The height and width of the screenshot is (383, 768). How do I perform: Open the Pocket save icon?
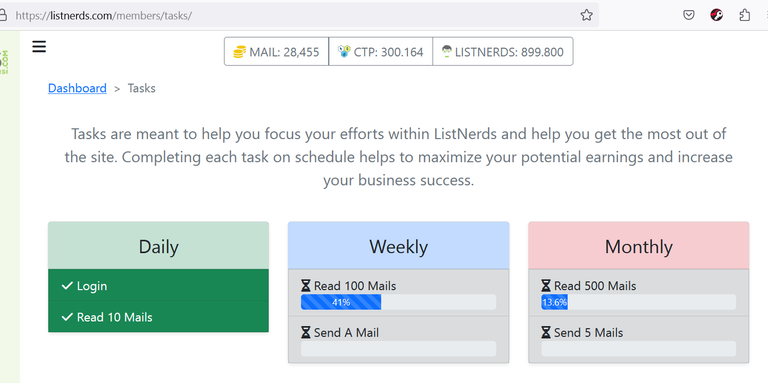689,15
